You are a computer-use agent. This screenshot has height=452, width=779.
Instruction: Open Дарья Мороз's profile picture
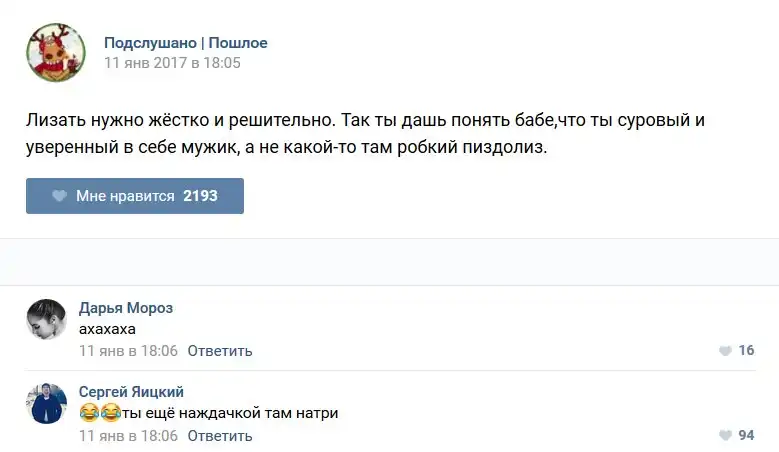pos(46,320)
